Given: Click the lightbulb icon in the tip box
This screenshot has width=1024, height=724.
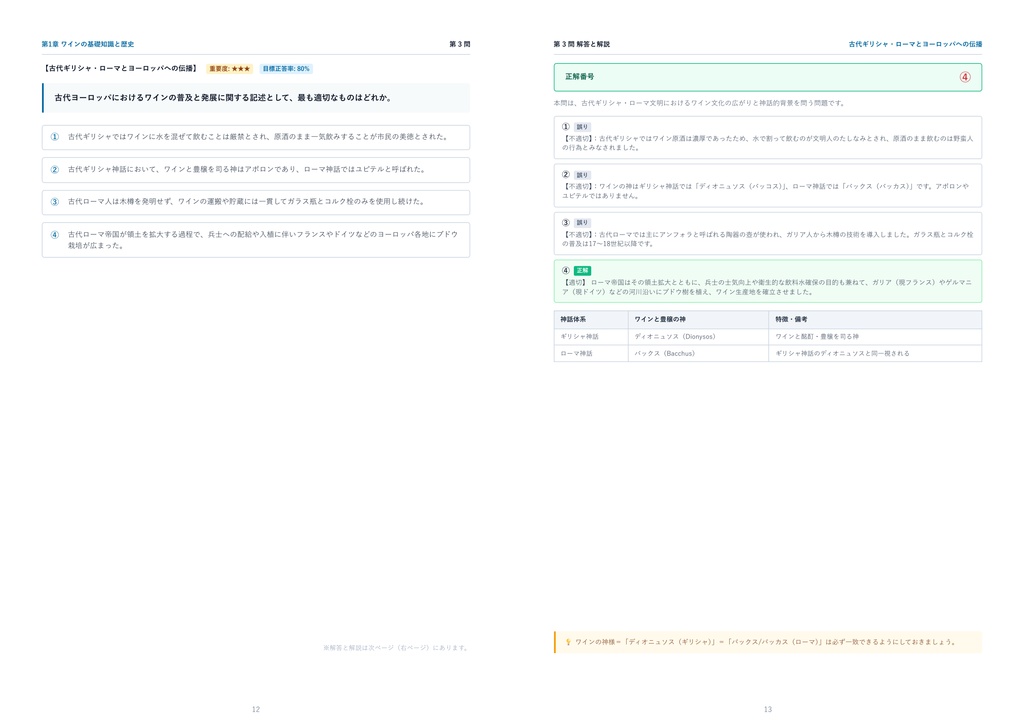Looking at the screenshot, I should click(x=568, y=642).
